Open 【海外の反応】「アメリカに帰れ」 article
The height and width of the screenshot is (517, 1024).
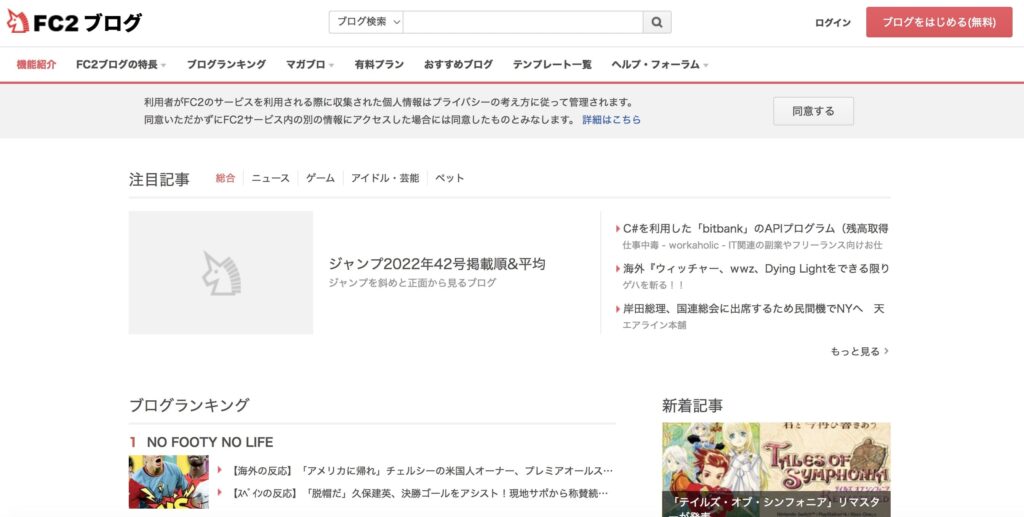[423, 471]
